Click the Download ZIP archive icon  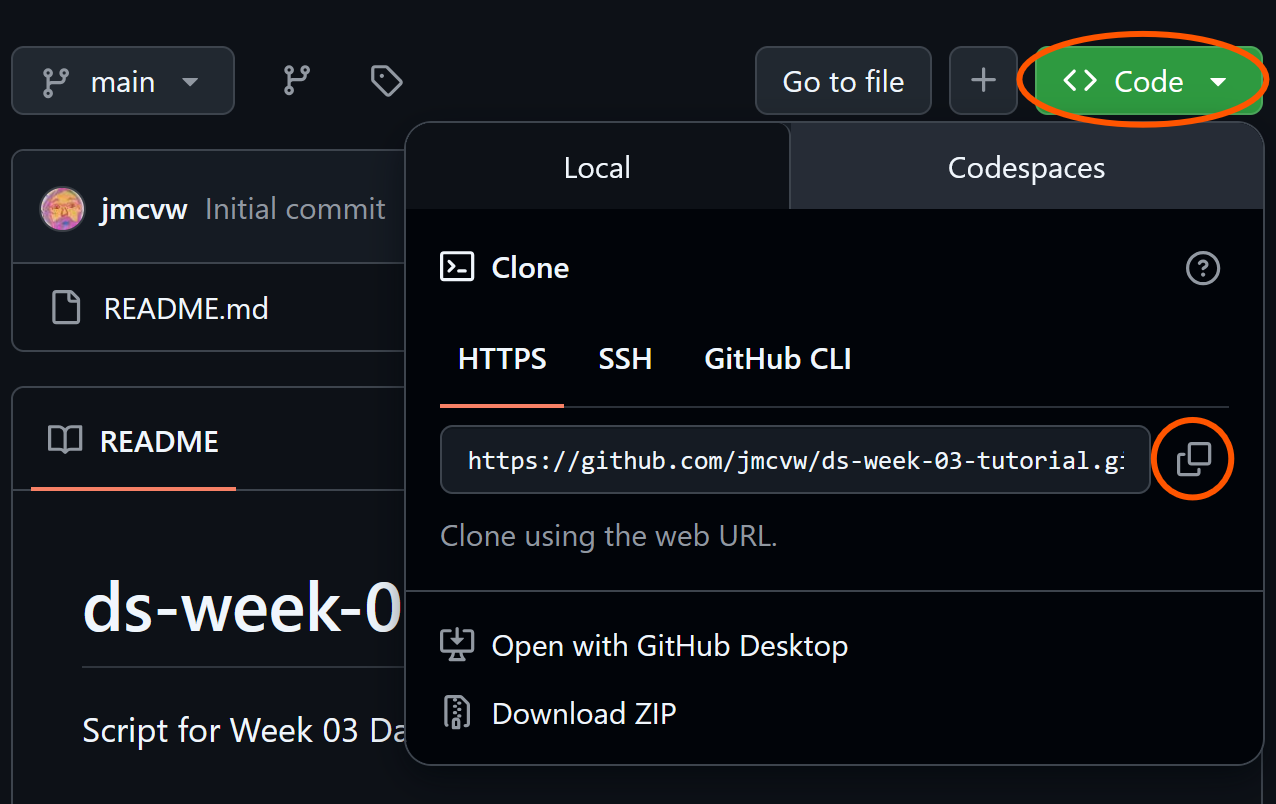457,713
